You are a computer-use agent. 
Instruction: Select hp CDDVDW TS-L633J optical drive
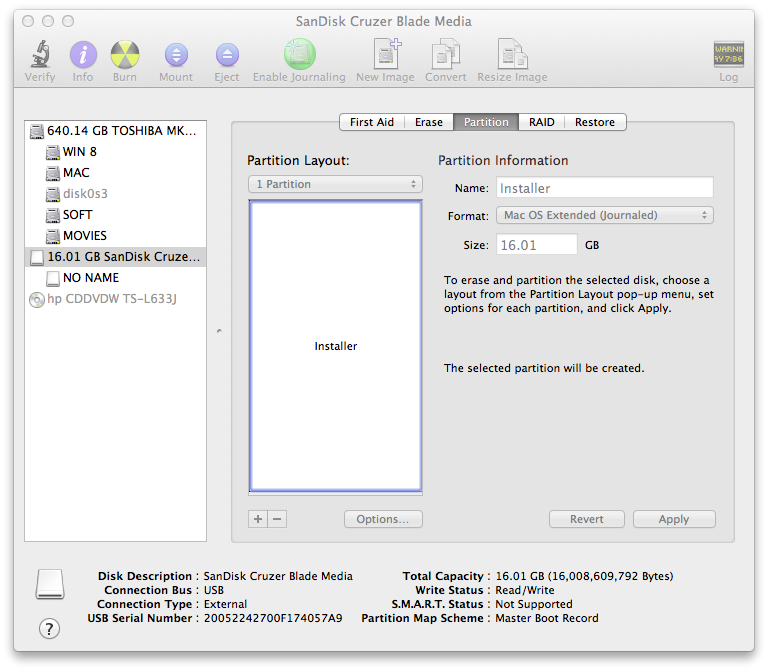pyautogui.click(x=116, y=299)
